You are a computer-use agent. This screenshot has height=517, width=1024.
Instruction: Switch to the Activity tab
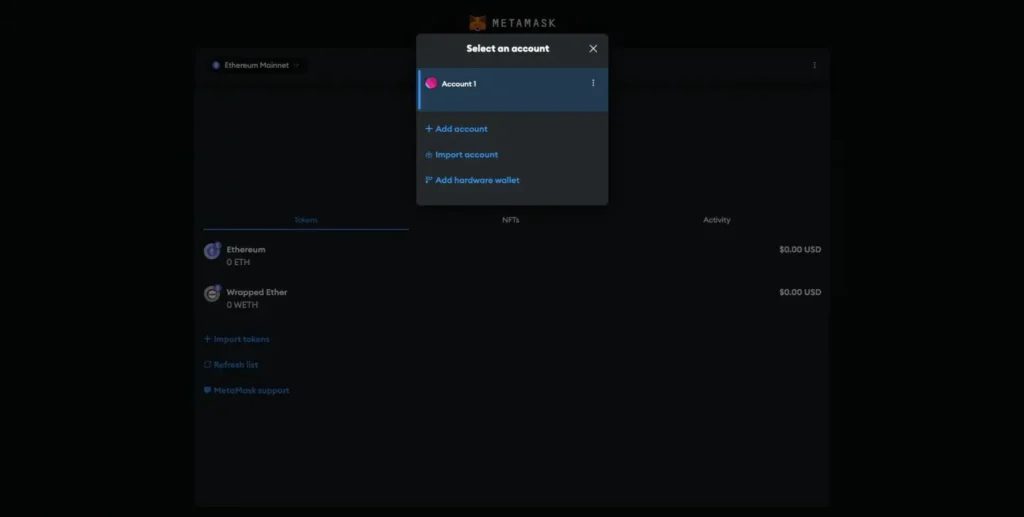[x=716, y=220]
